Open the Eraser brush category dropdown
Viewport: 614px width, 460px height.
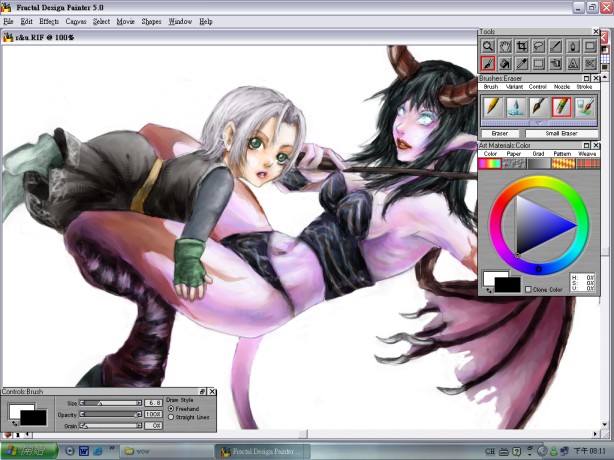500,133
